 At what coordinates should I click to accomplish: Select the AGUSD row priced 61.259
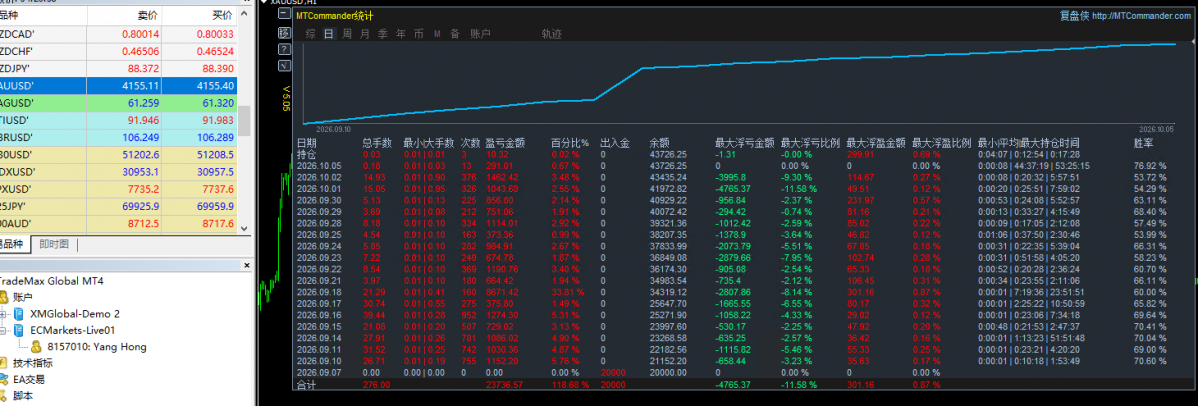click(x=118, y=102)
